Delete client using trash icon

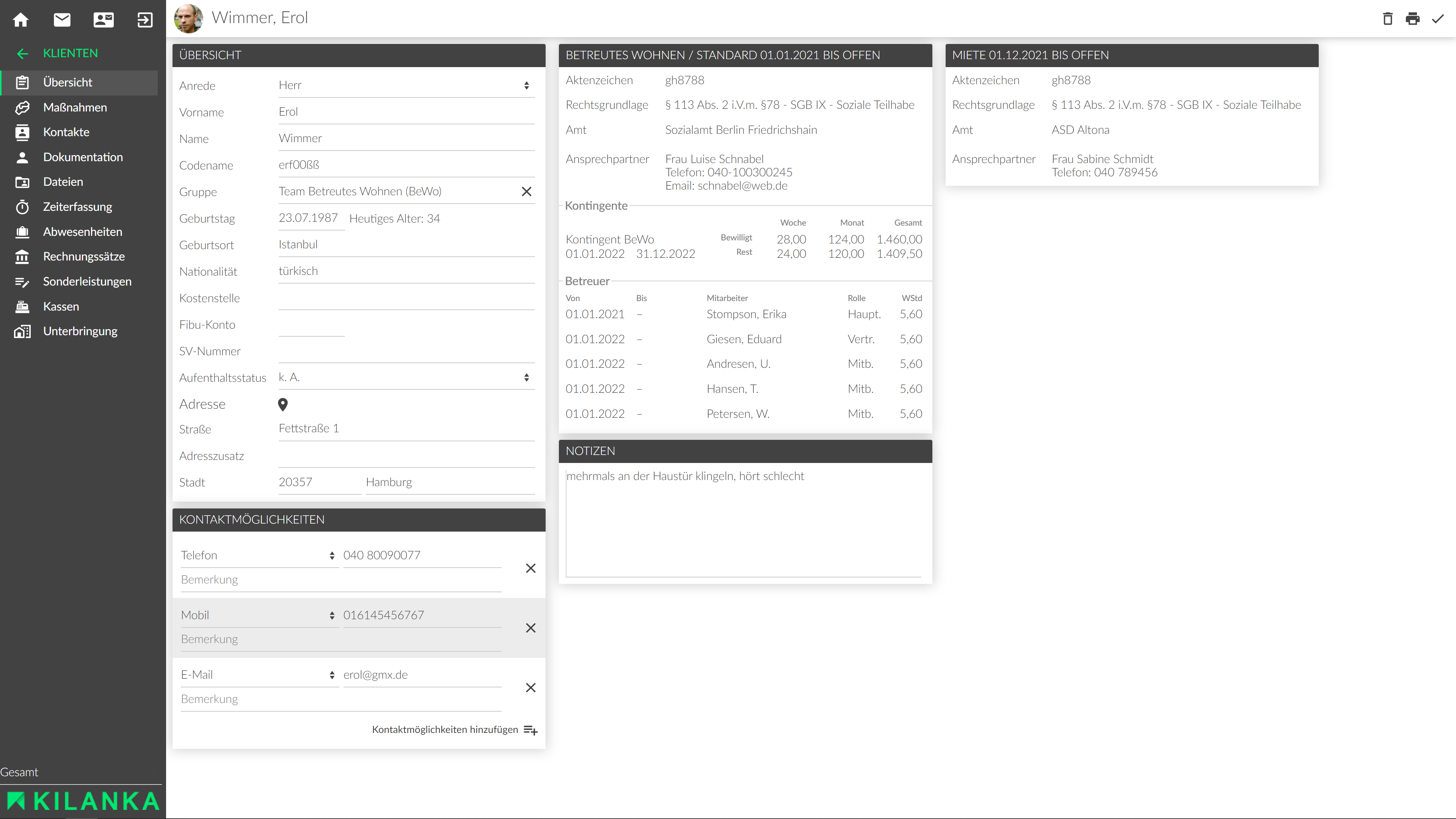coord(1388,19)
